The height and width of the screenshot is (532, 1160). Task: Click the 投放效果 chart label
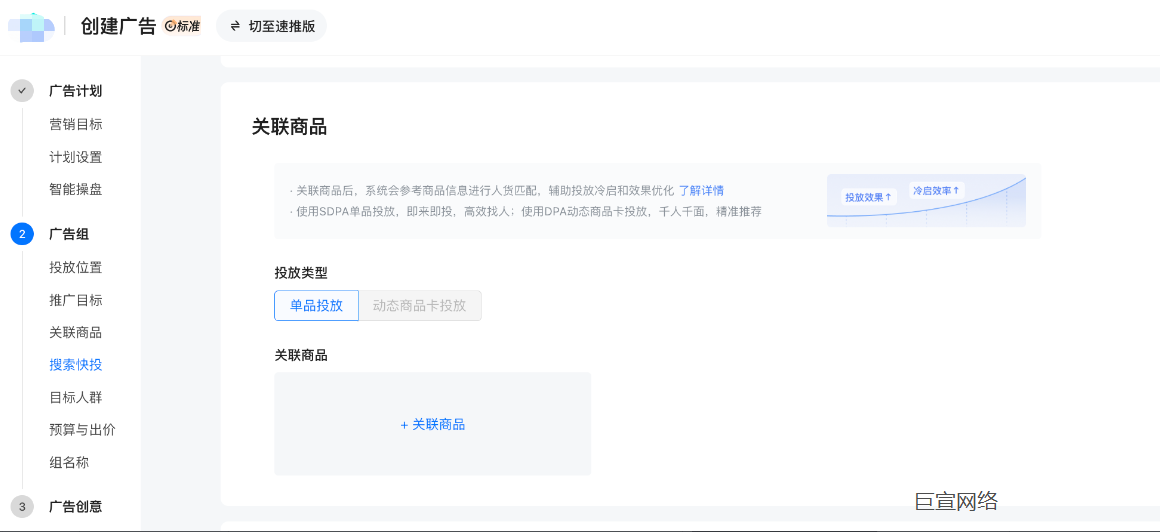pos(869,197)
